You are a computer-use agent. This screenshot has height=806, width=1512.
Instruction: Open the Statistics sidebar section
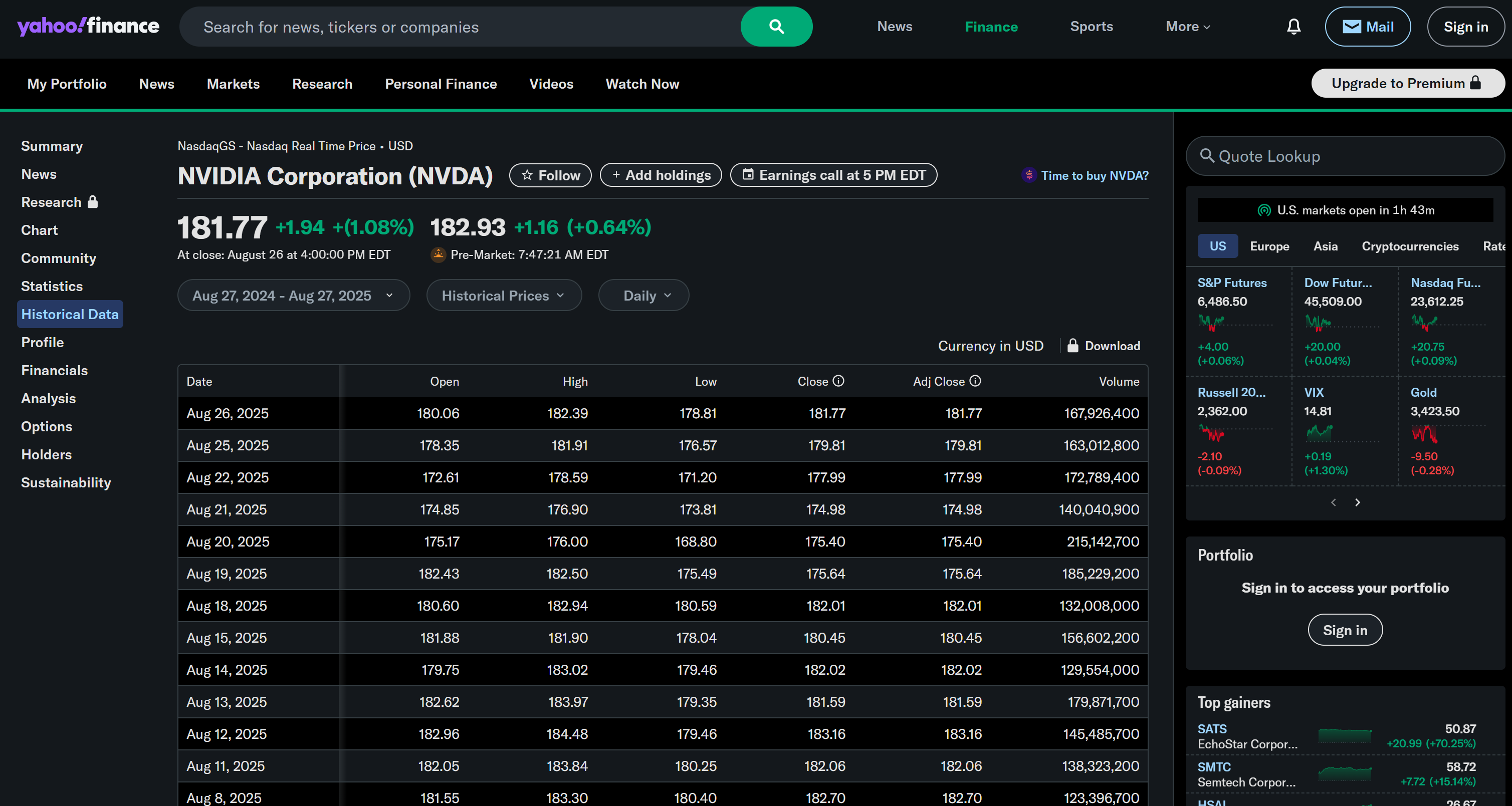[52, 286]
